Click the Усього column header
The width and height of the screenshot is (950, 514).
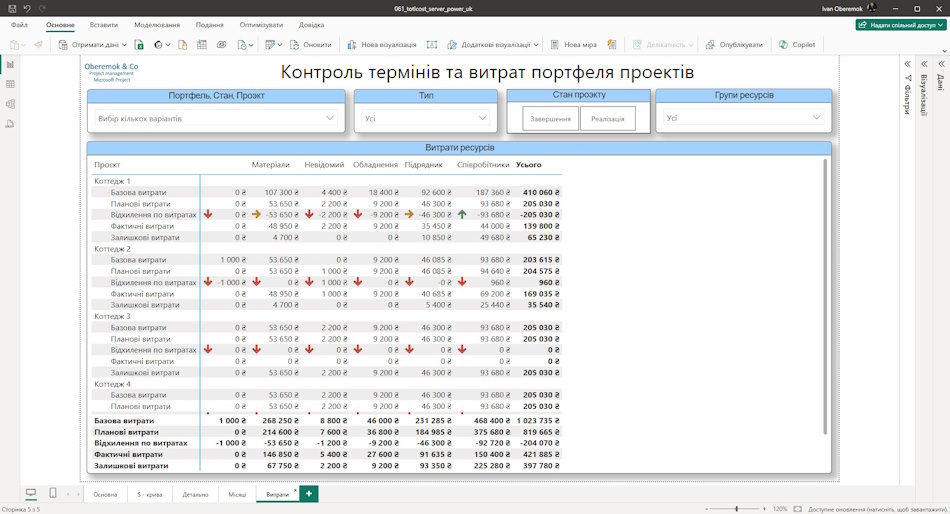[528, 165]
